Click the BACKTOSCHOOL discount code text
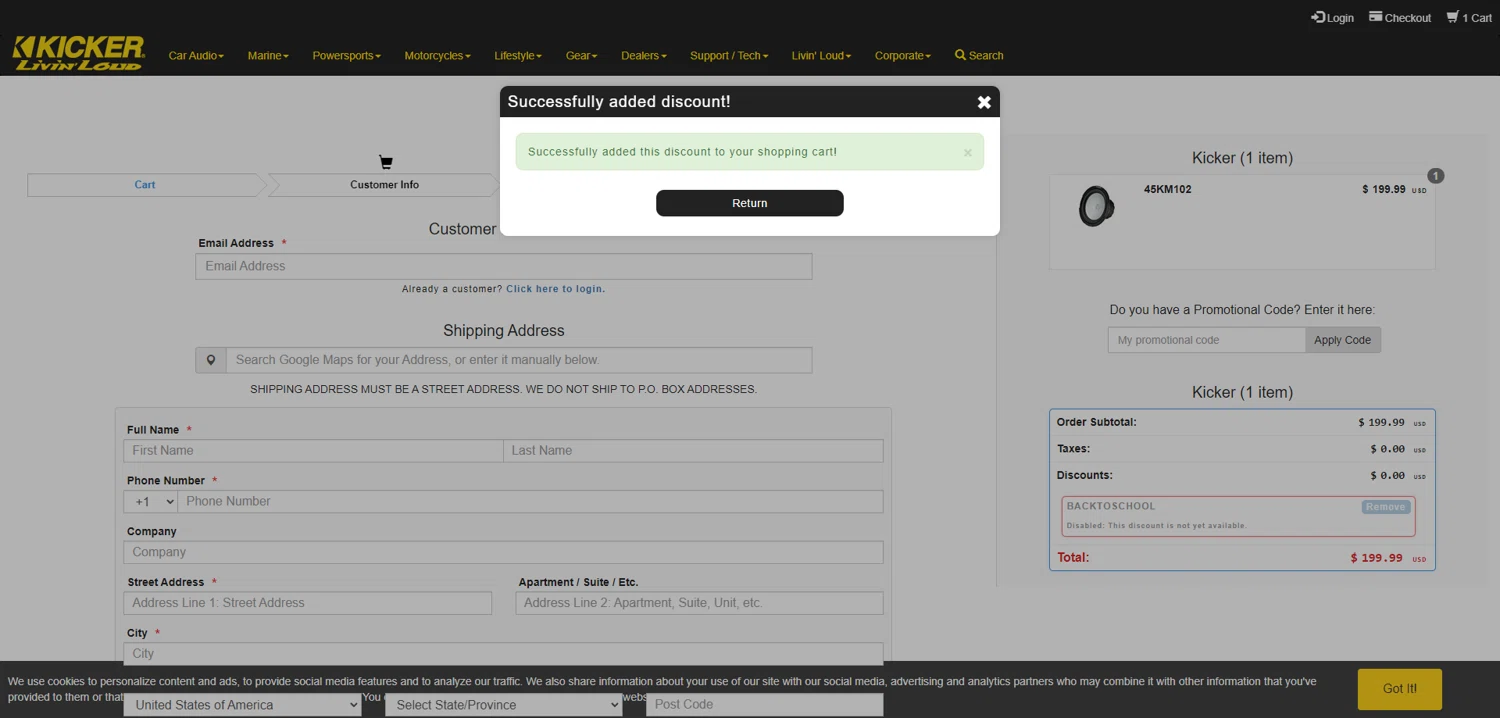The height and width of the screenshot is (718, 1500). (x=1111, y=507)
